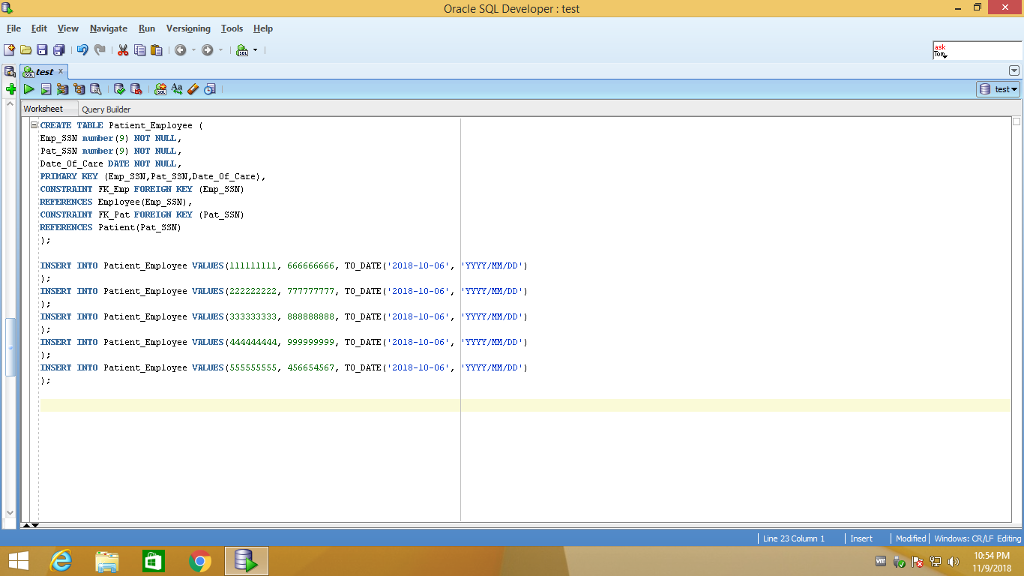The height and width of the screenshot is (576, 1024).
Task: Click the SQL Tuning Advisor icon
Action: [x=96, y=89]
